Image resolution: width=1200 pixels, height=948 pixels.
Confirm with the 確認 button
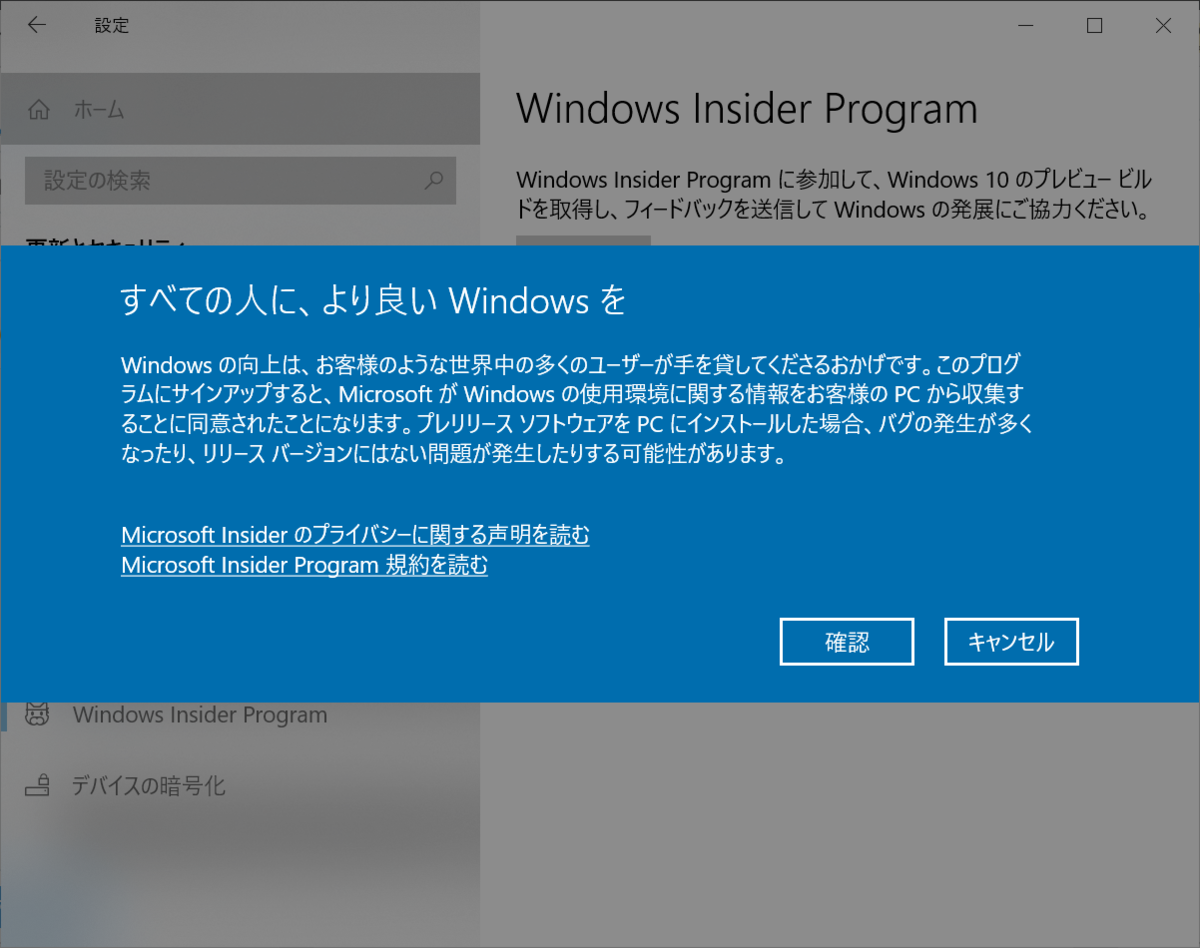[847, 642]
